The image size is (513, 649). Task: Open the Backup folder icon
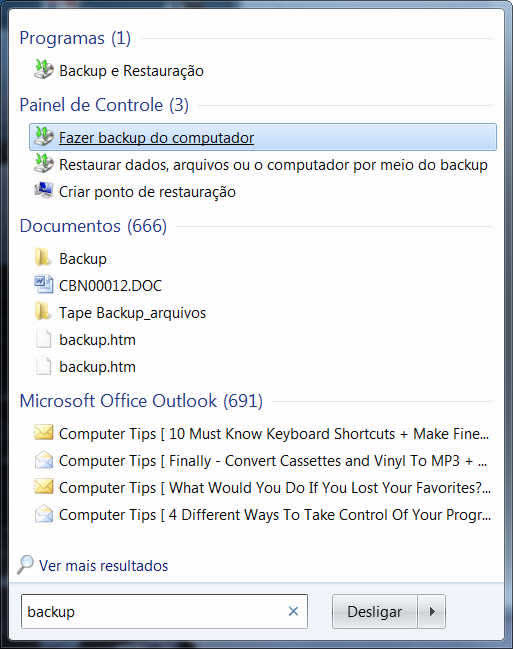pos(43,257)
